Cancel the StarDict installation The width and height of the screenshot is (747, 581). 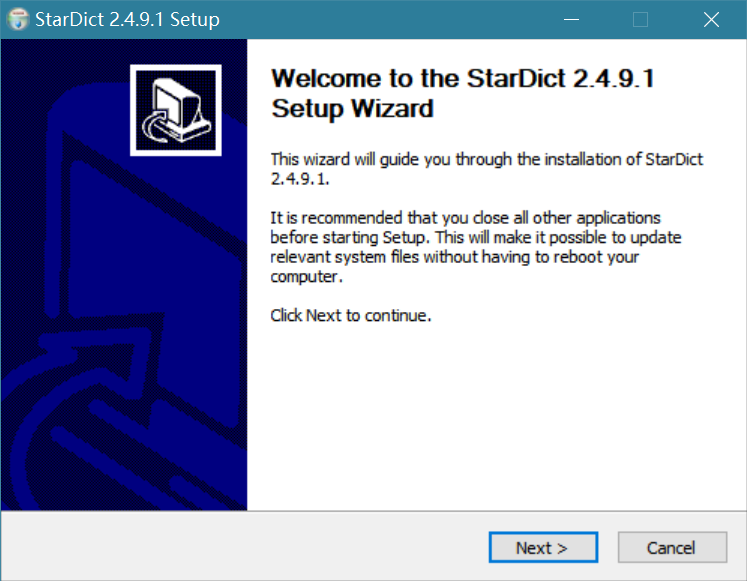tap(671, 547)
